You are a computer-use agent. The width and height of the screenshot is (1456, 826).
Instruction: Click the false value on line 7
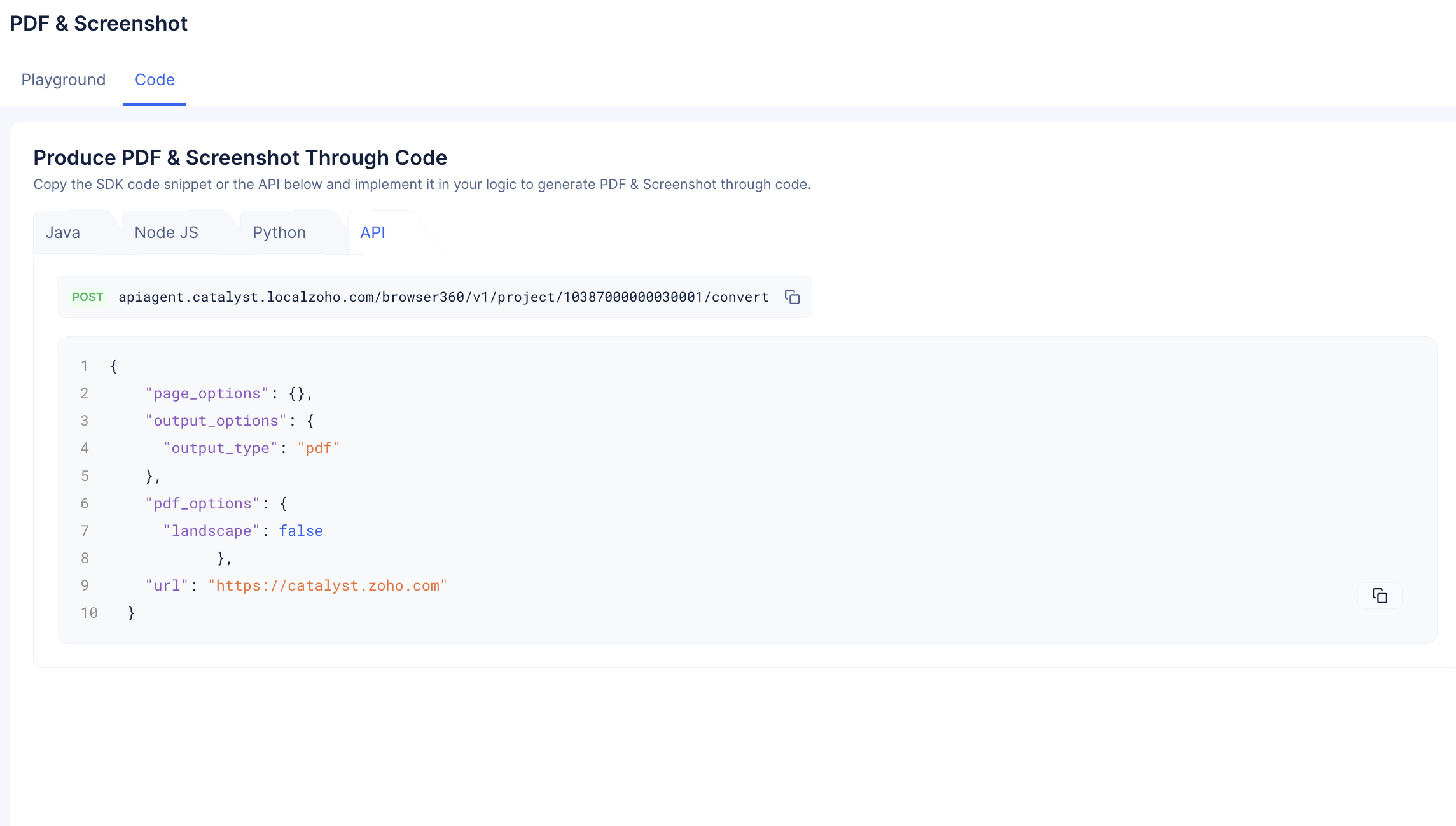coord(301,531)
